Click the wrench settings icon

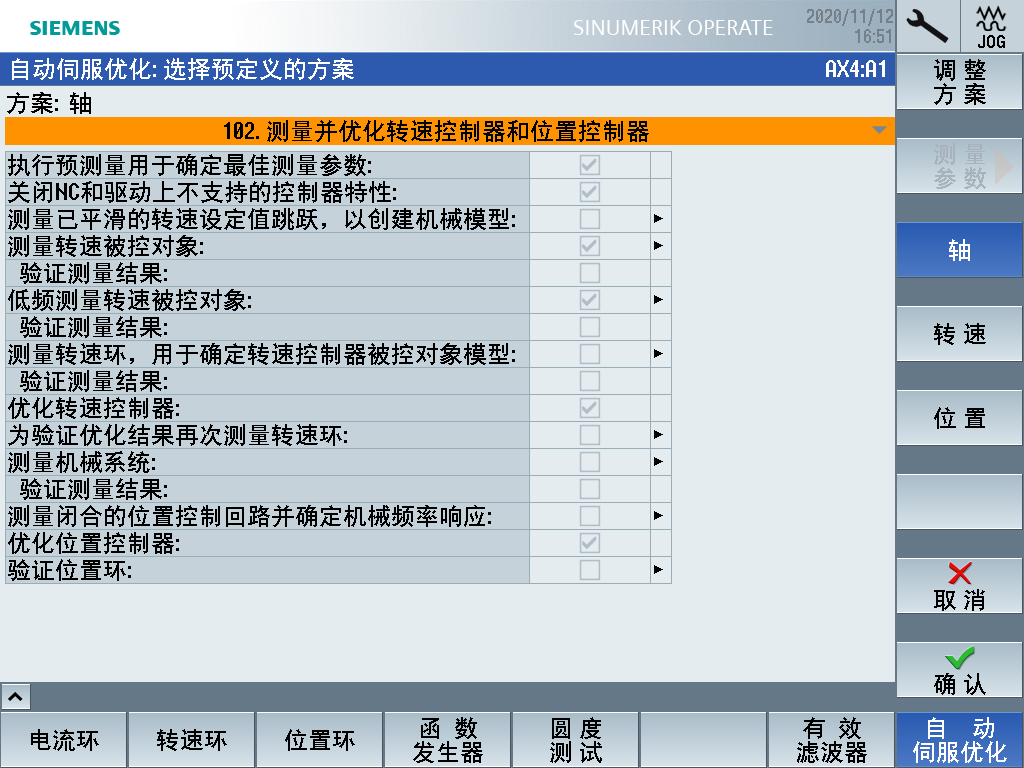point(927,26)
